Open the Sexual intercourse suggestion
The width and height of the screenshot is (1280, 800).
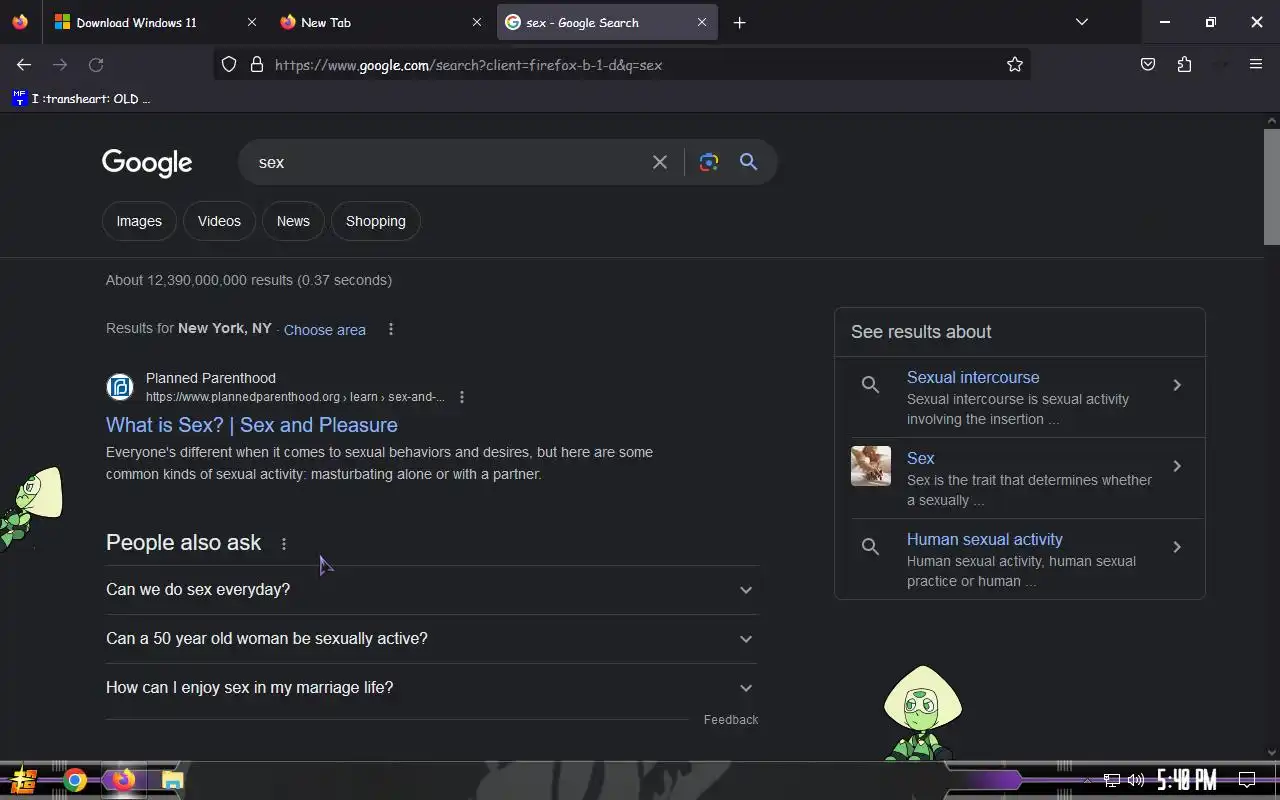(x=973, y=377)
